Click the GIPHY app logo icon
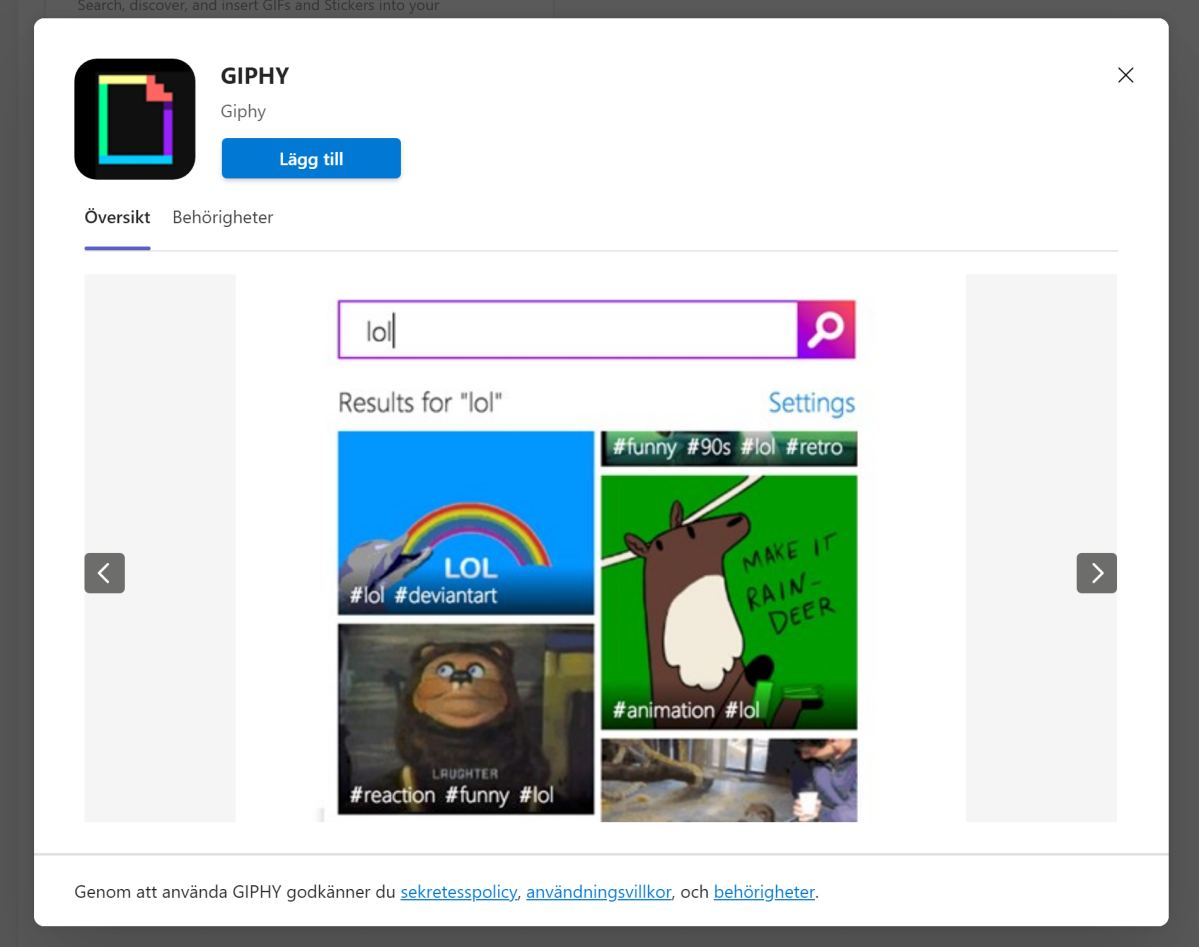Screen dimensions: 1199x947 (x=135, y=119)
